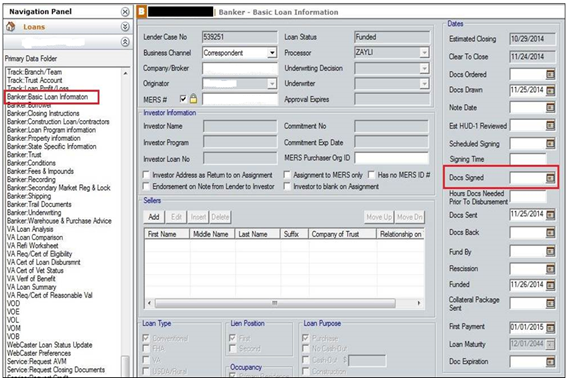
Task: Open VA Loan Analysis screen
Action: pyautogui.click(x=30, y=229)
